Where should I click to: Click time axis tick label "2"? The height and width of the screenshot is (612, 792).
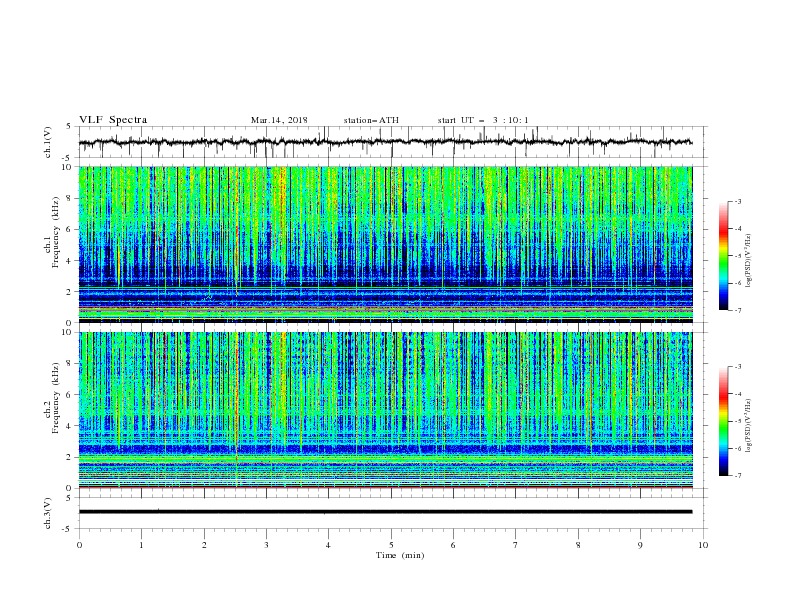click(204, 545)
